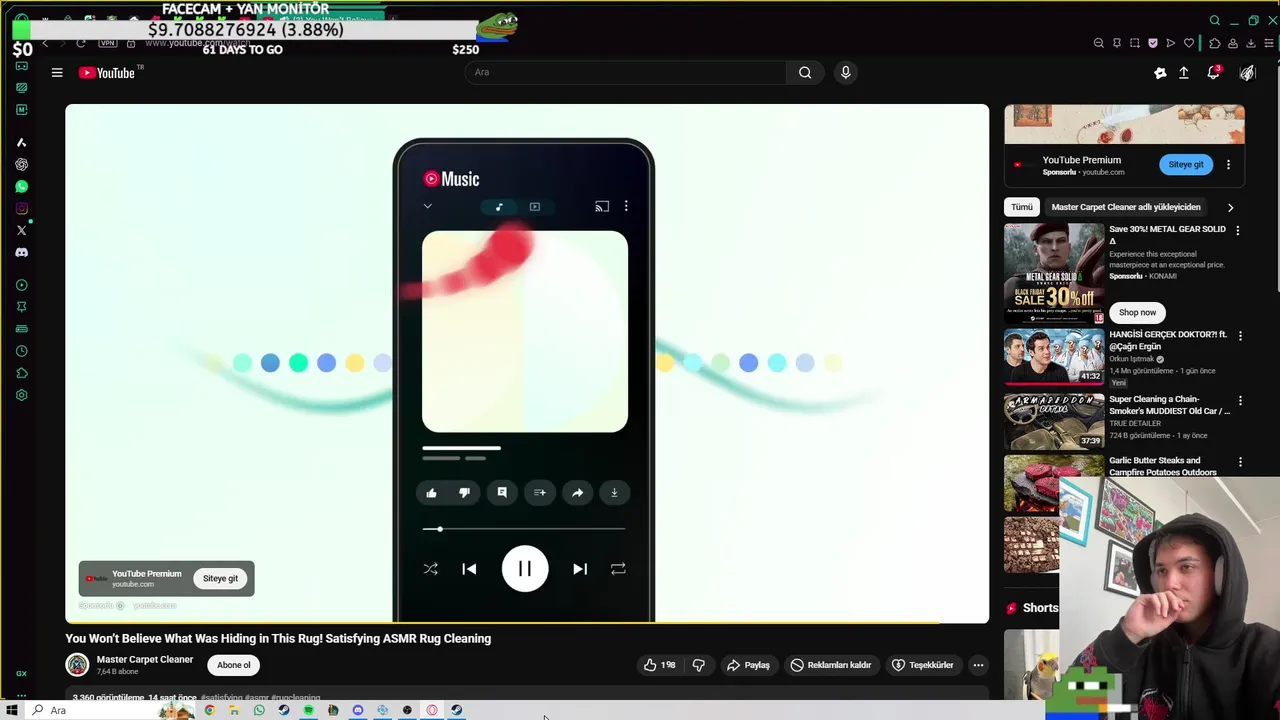Click Reklamları kaldır button
This screenshot has height=720, width=1280.
pyautogui.click(x=831, y=665)
